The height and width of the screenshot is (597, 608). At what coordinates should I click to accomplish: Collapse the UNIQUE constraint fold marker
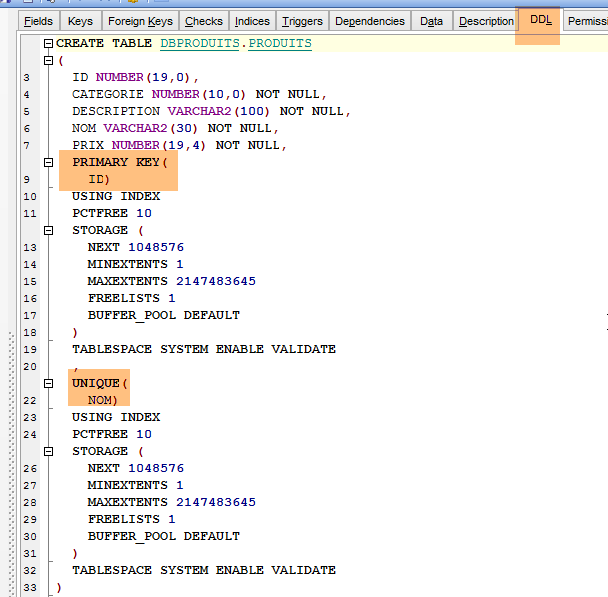48,383
